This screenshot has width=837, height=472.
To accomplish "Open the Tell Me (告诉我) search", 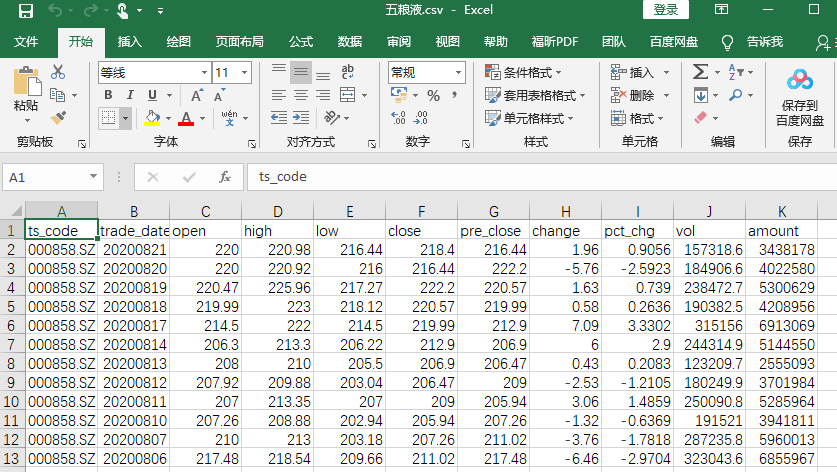I will pyautogui.click(x=764, y=42).
